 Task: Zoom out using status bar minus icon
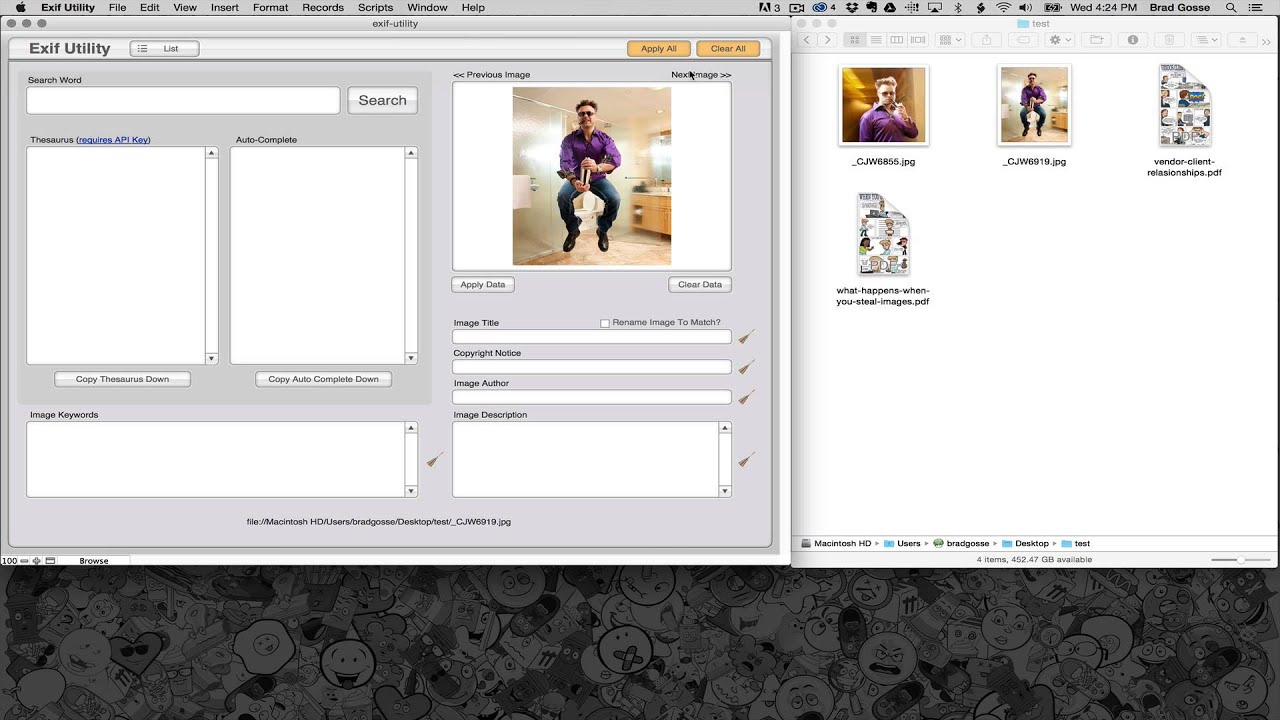click(24, 561)
